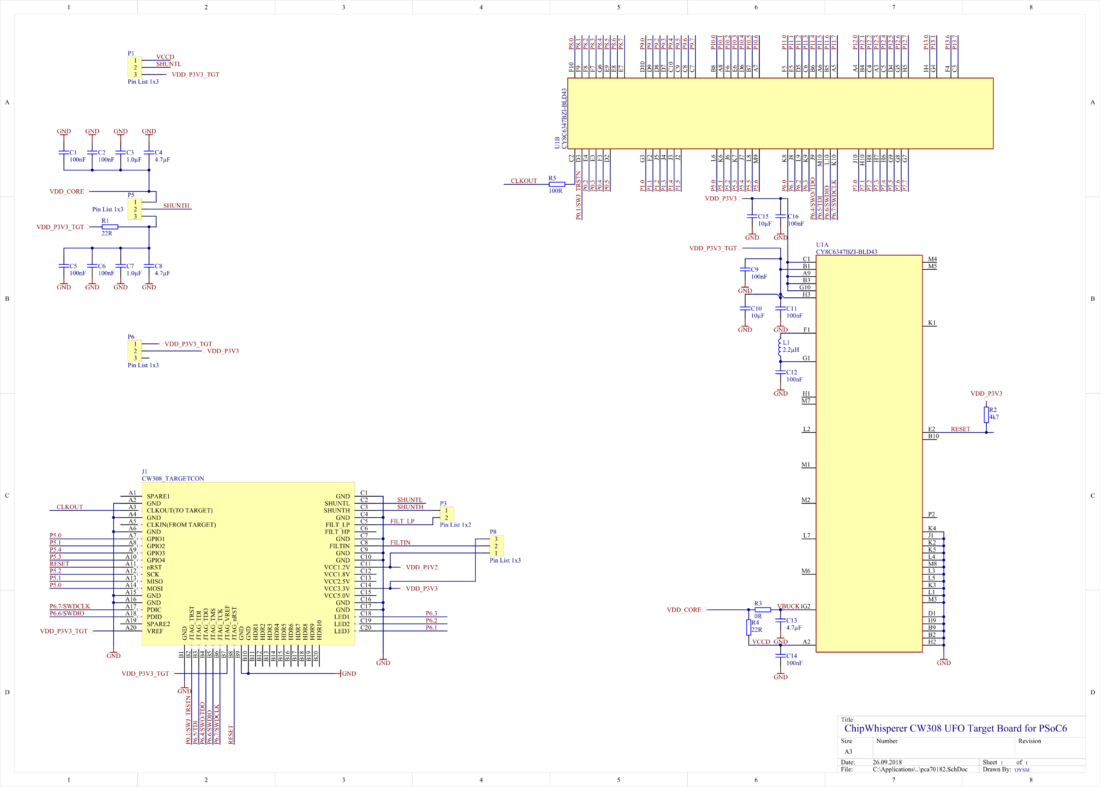Click the date 26.09.2018 in title block
The image size is (1100, 787).
coord(887,762)
